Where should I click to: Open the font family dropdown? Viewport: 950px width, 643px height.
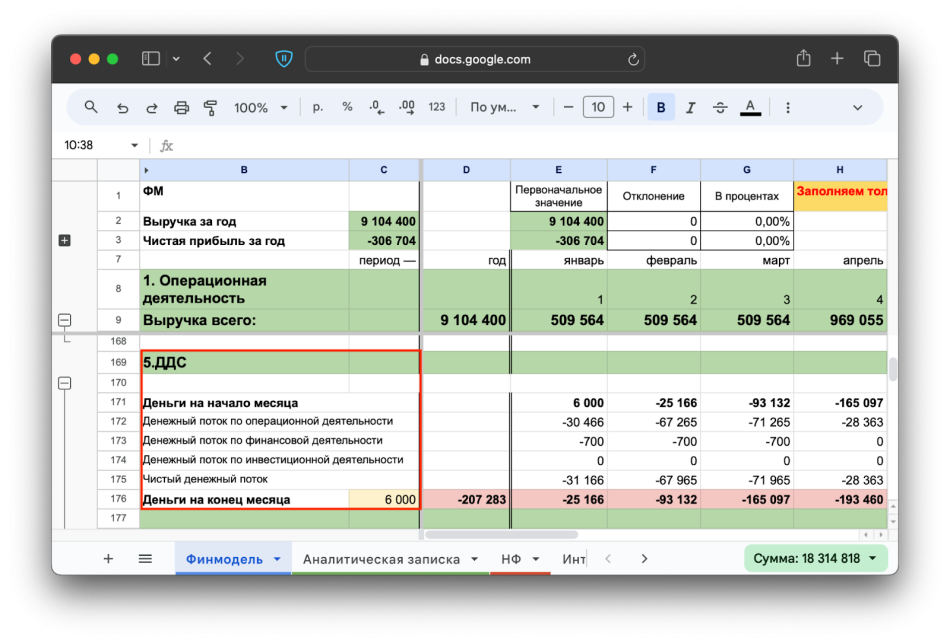click(505, 107)
